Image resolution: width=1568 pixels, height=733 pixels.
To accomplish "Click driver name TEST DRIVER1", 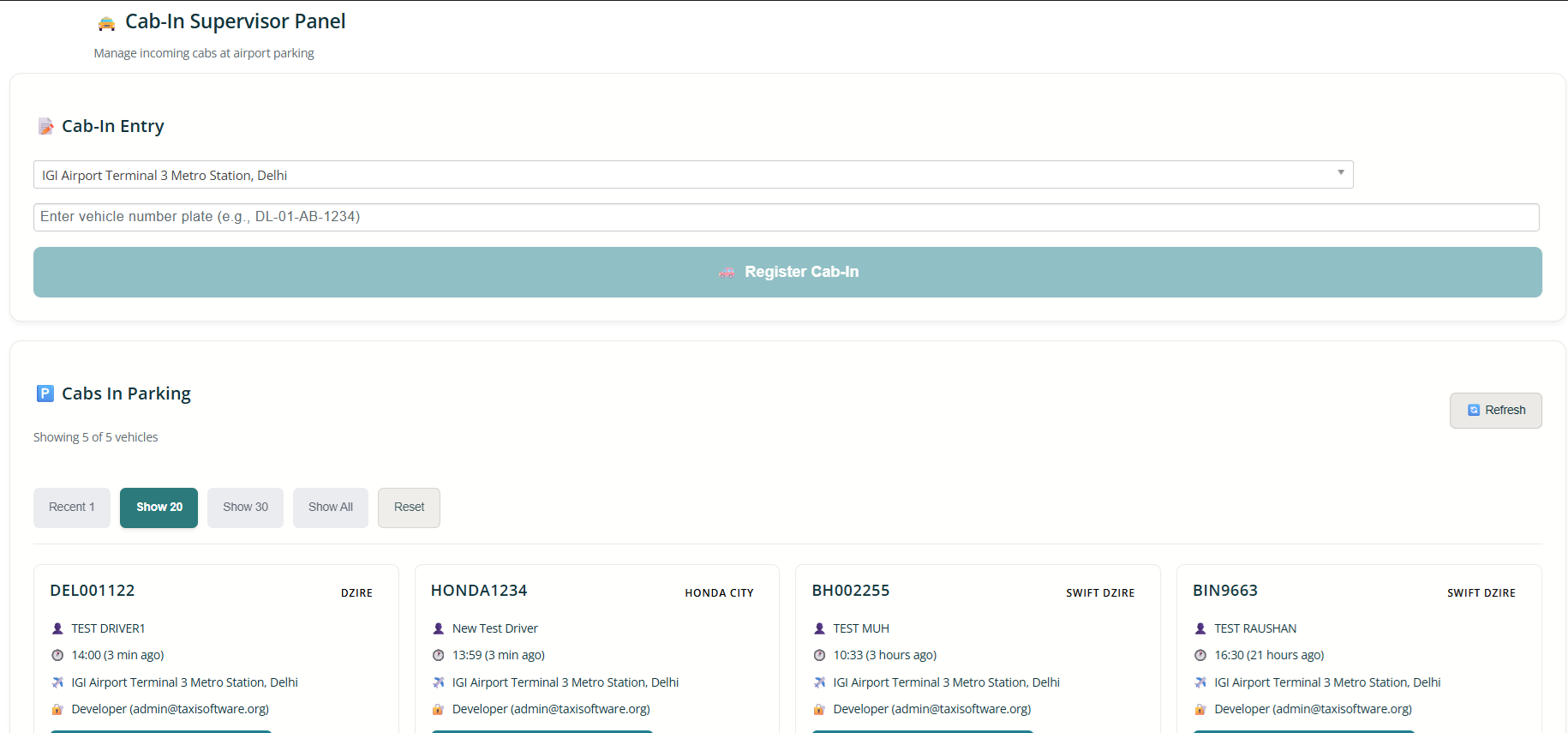I will pyautogui.click(x=109, y=628).
